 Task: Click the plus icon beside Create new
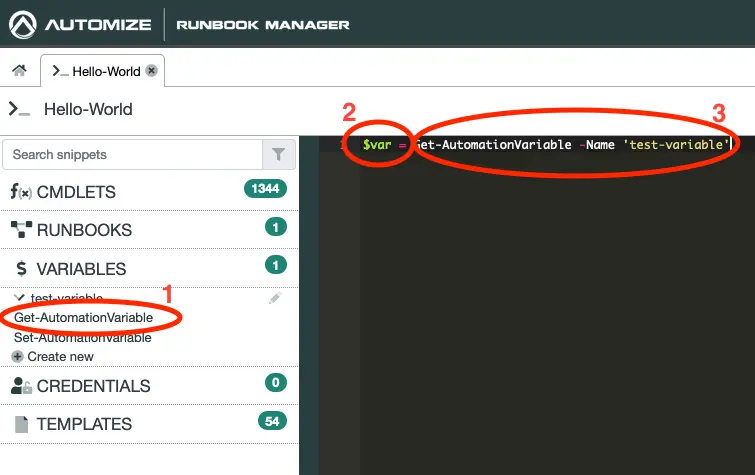17,356
